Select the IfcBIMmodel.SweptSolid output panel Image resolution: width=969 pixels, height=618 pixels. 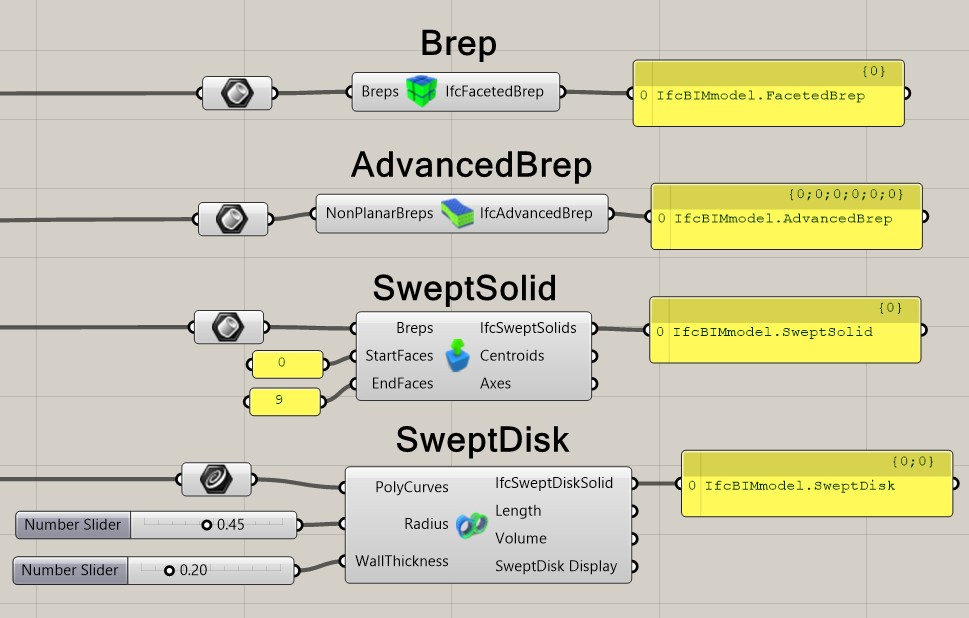coord(785,331)
